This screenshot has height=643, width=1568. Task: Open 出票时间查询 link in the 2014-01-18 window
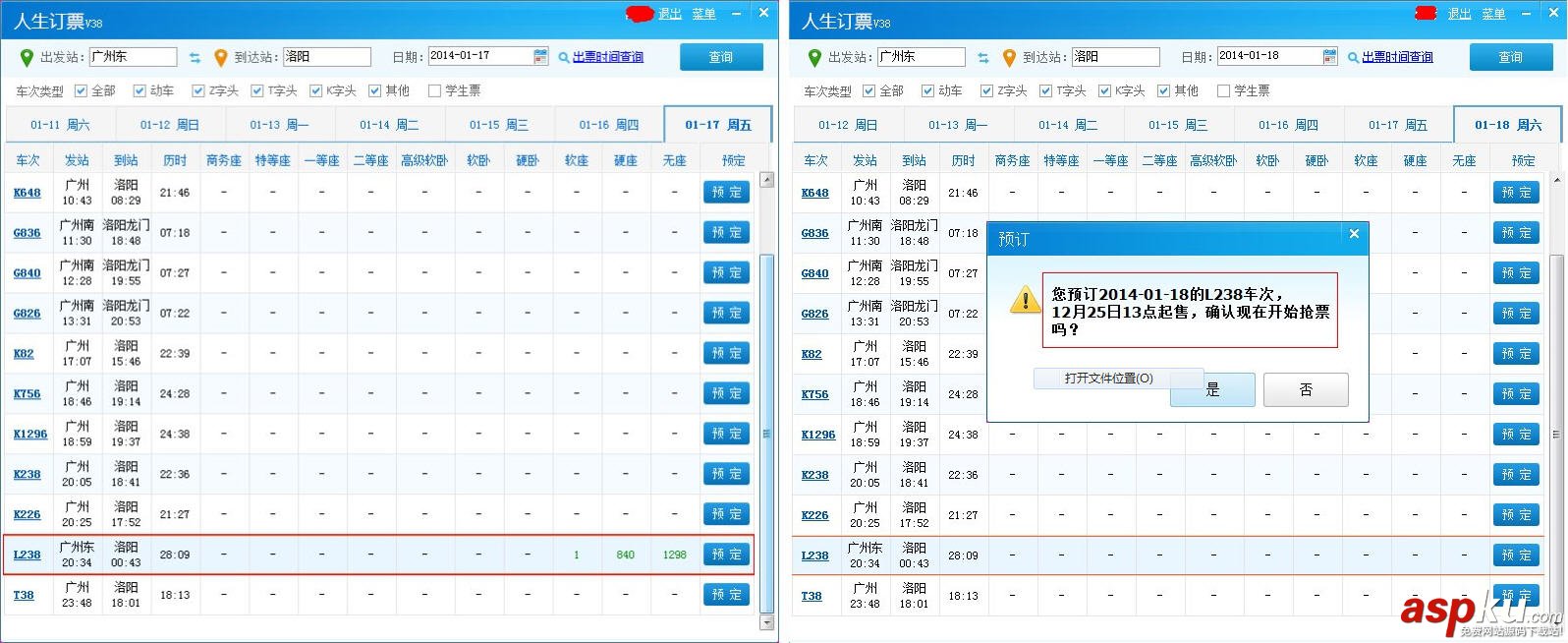click(x=1397, y=57)
